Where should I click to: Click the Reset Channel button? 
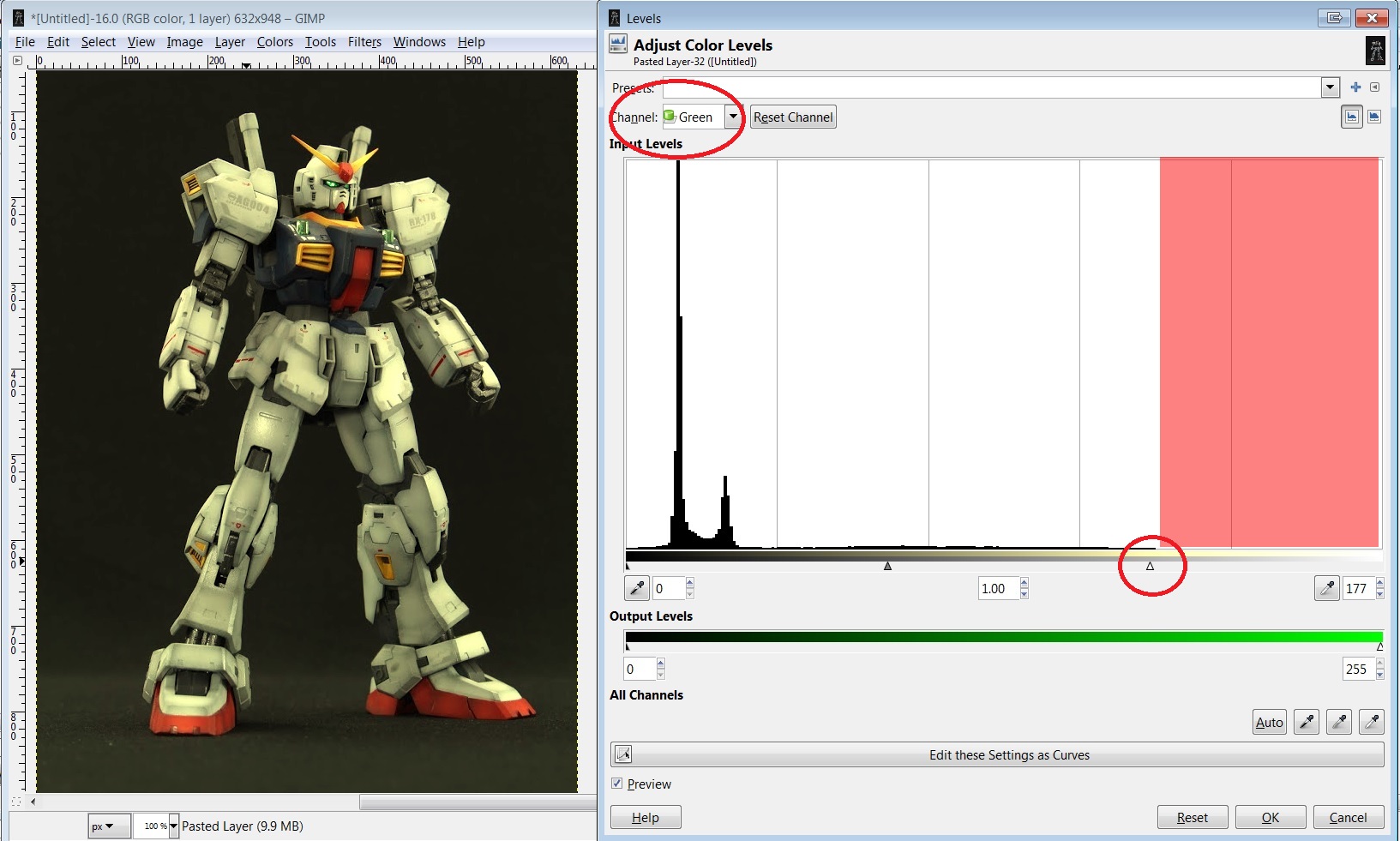793,117
